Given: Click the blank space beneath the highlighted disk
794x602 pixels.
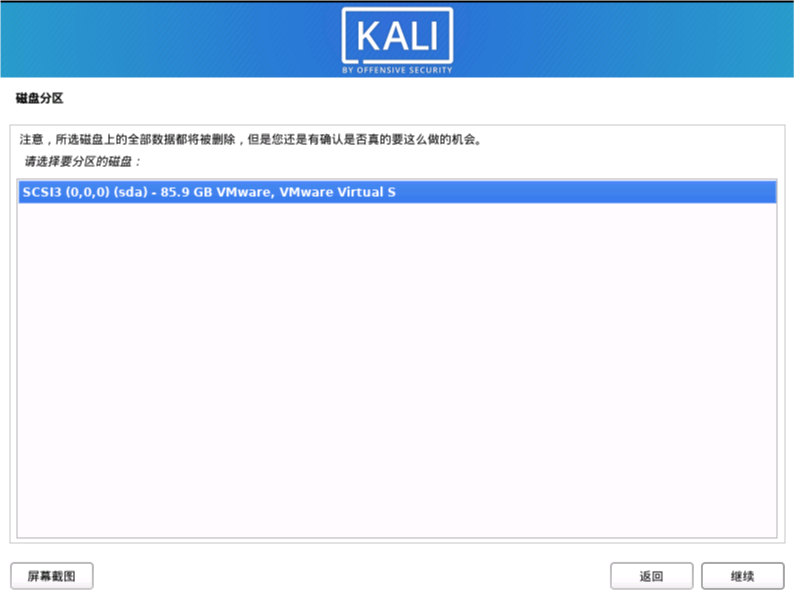Looking at the screenshot, I should pyautogui.click(x=397, y=370).
